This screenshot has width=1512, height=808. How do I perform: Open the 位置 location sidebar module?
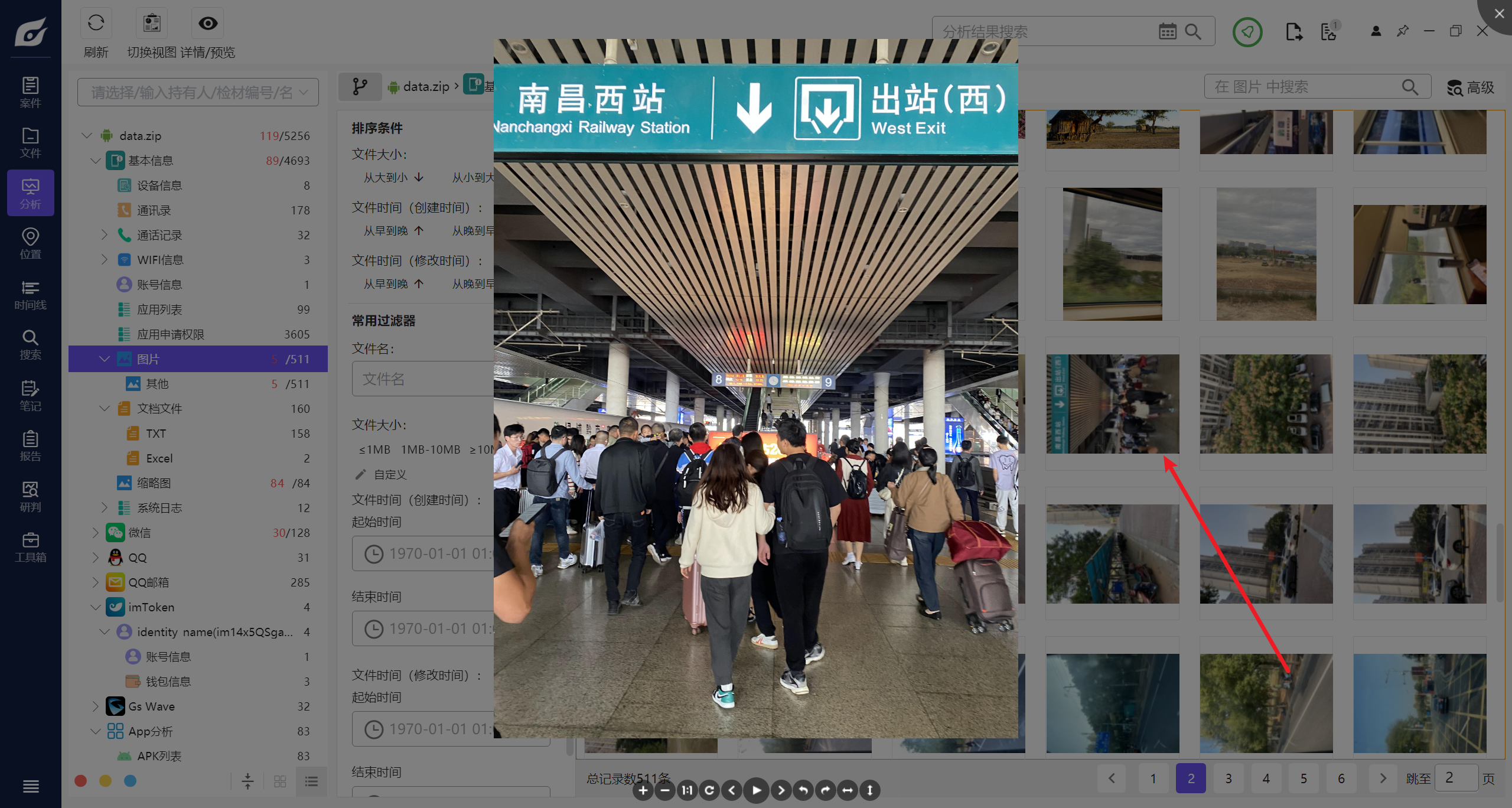pyautogui.click(x=30, y=243)
